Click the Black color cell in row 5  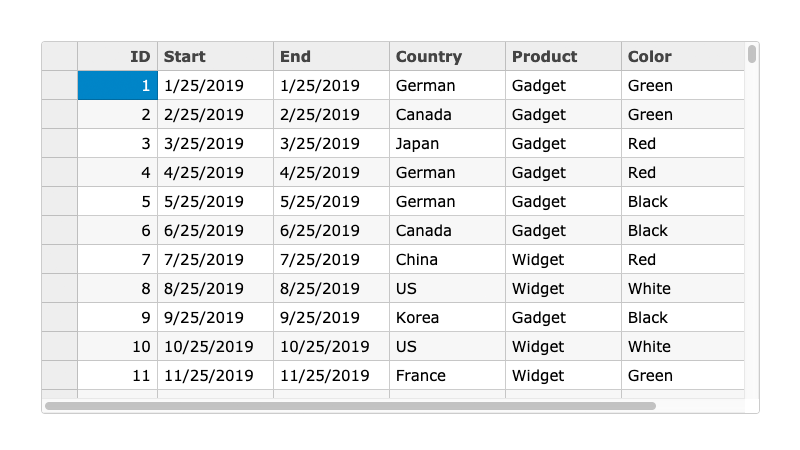click(682, 201)
